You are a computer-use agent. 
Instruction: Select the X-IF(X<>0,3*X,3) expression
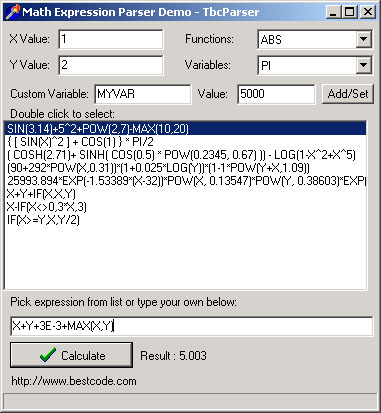coord(186,207)
